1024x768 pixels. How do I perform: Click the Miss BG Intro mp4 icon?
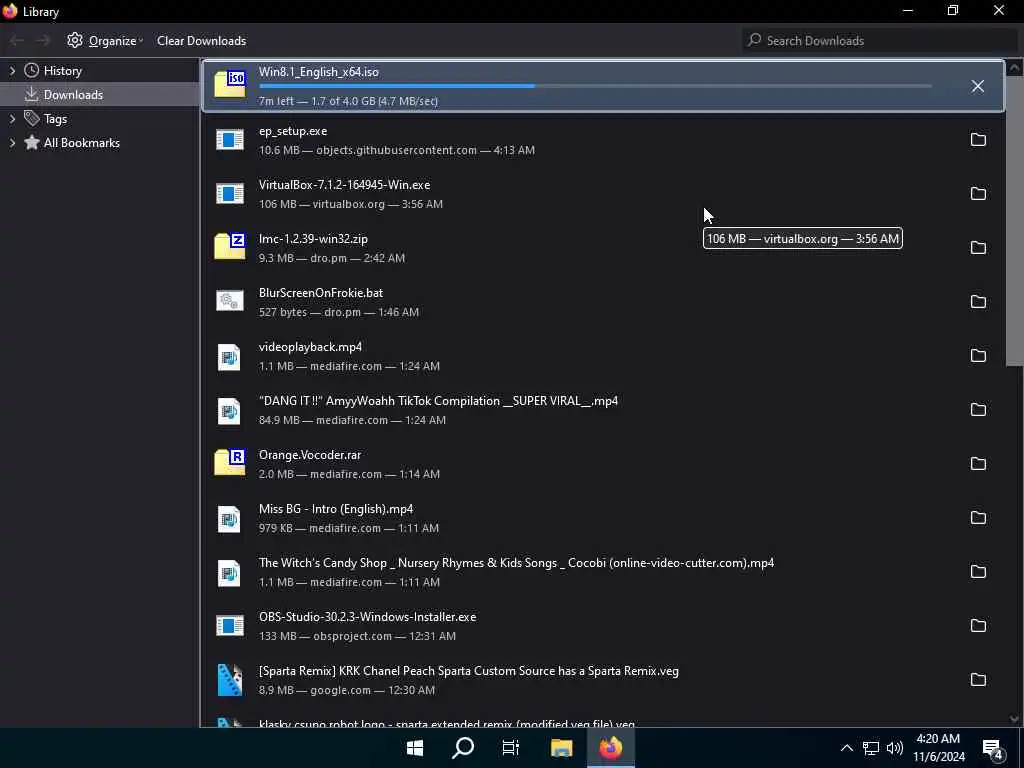[229, 519]
